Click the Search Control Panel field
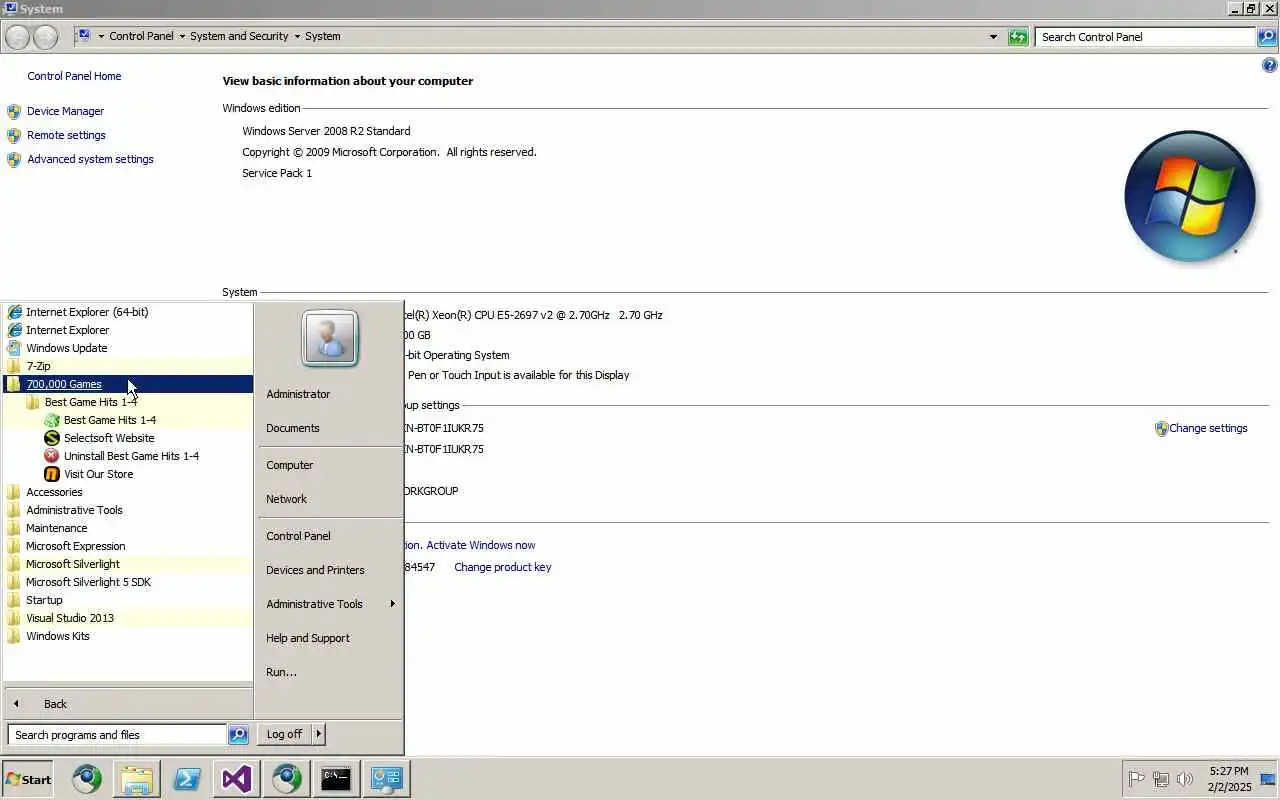The image size is (1280, 800). [x=1145, y=37]
